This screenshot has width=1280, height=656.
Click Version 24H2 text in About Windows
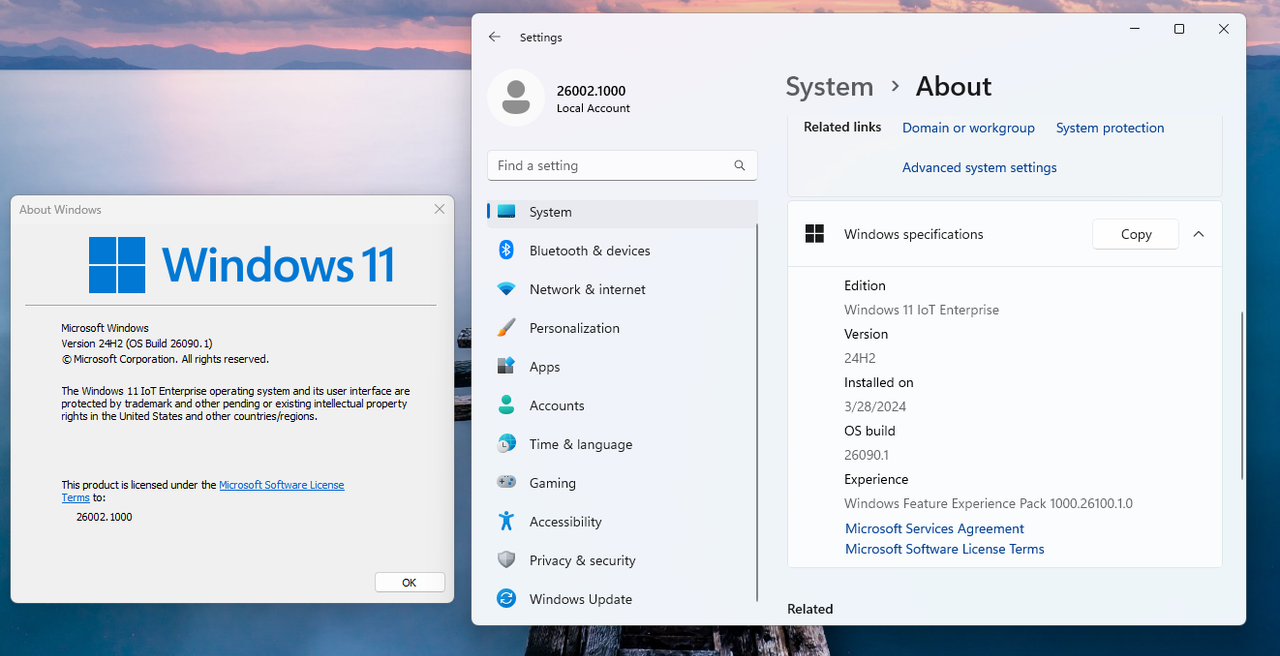(x=137, y=343)
